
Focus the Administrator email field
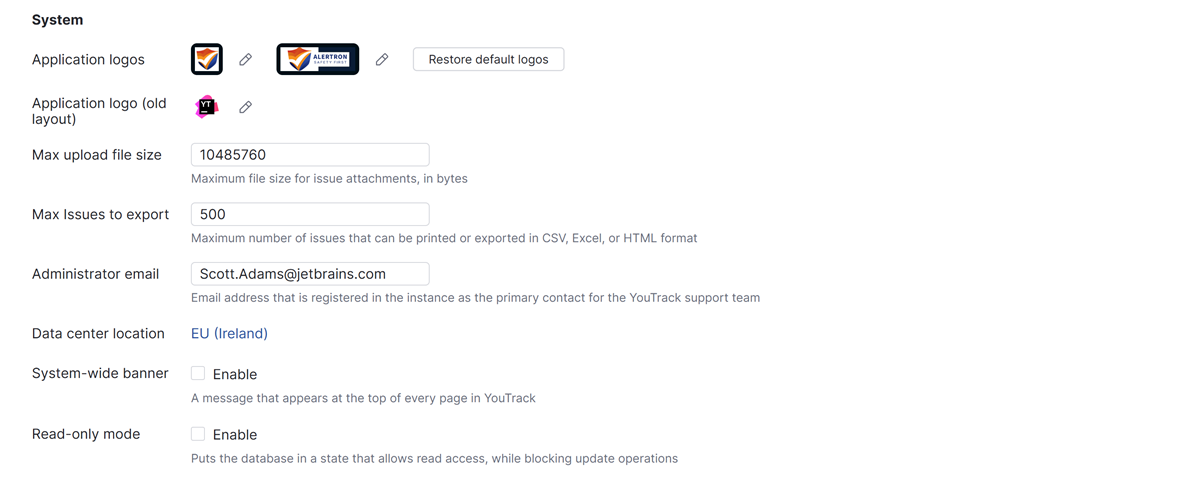pos(310,274)
